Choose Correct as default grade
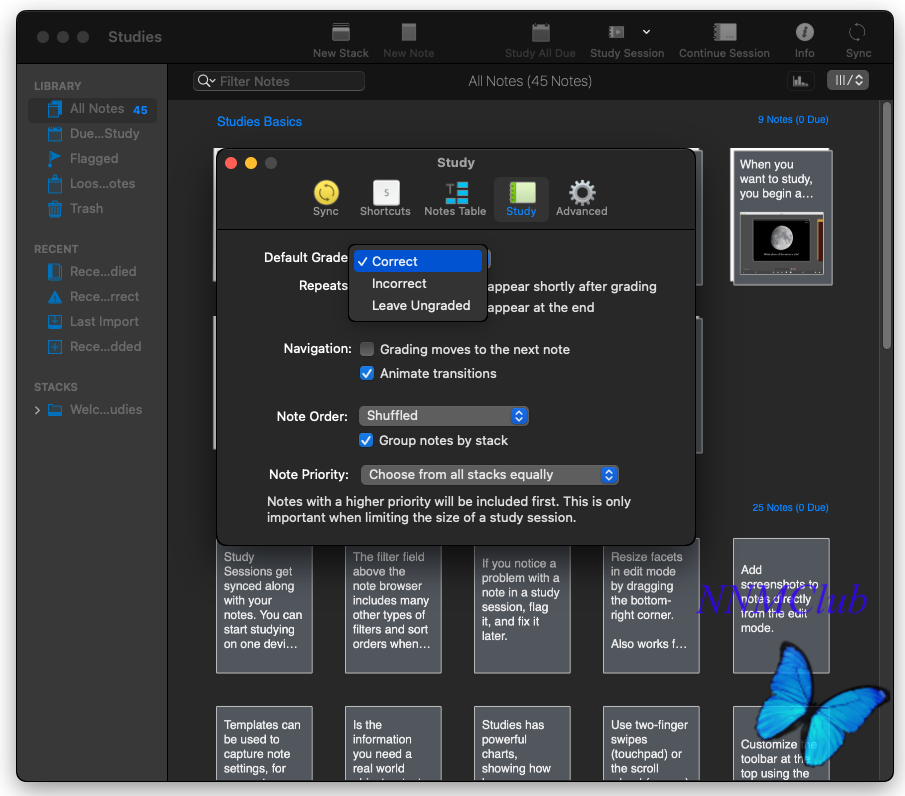 tap(418, 261)
